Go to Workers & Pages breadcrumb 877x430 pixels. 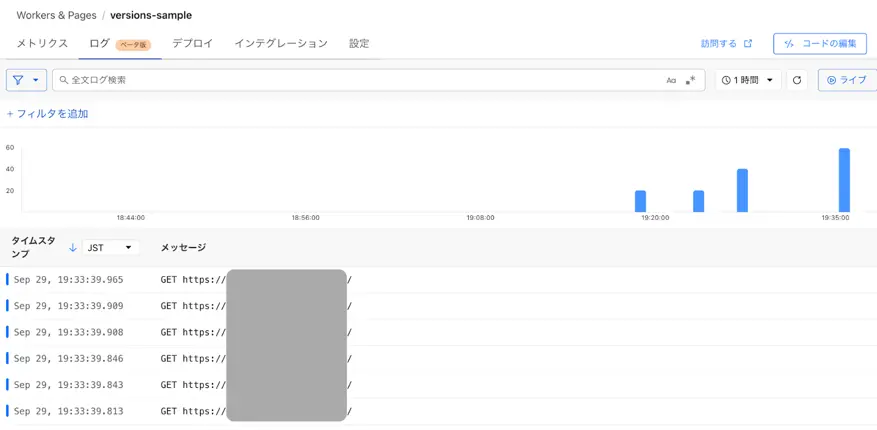pyautogui.click(x=56, y=15)
